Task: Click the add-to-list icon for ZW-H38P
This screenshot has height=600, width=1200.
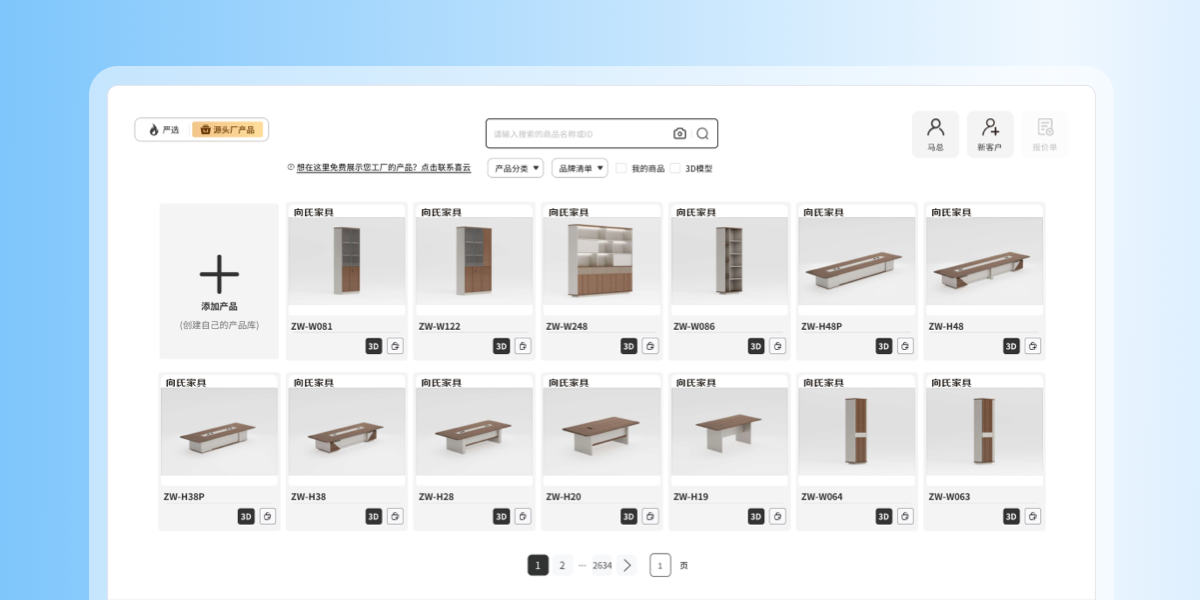Action: coord(268,516)
